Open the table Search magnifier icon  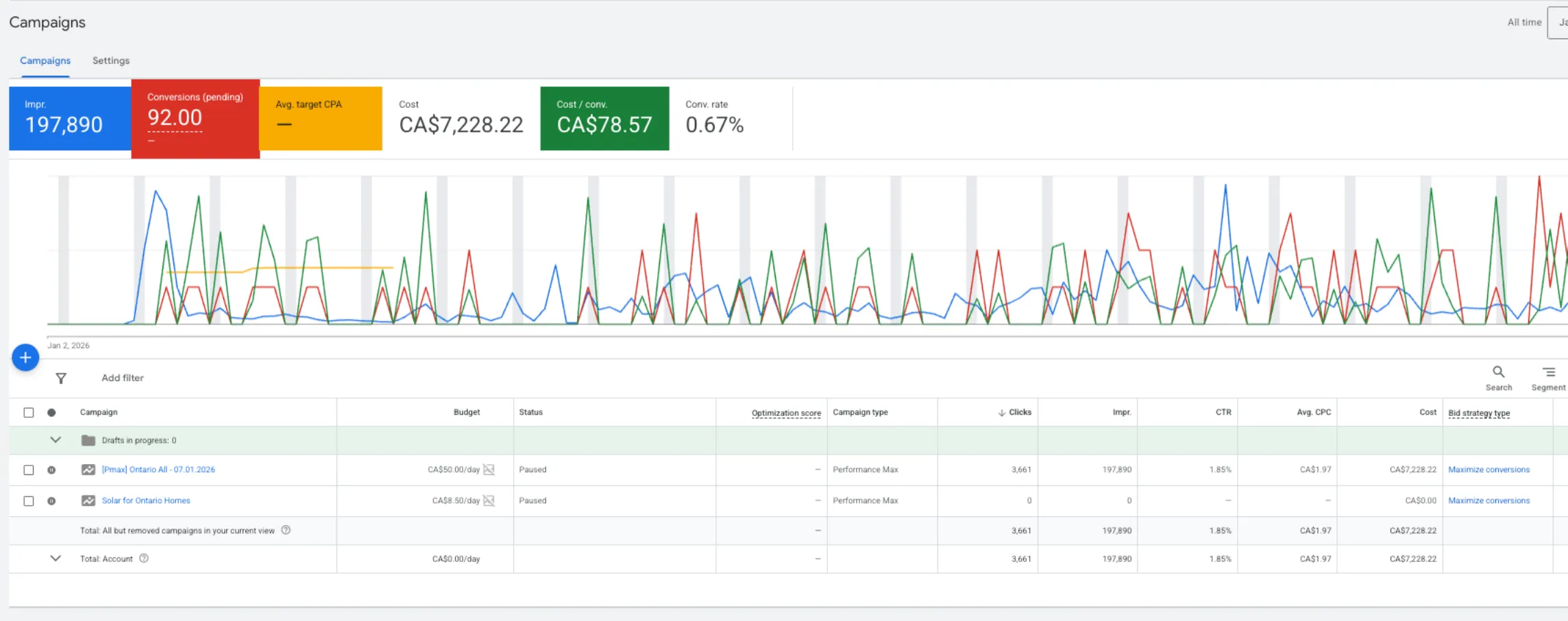[1498, 372]
